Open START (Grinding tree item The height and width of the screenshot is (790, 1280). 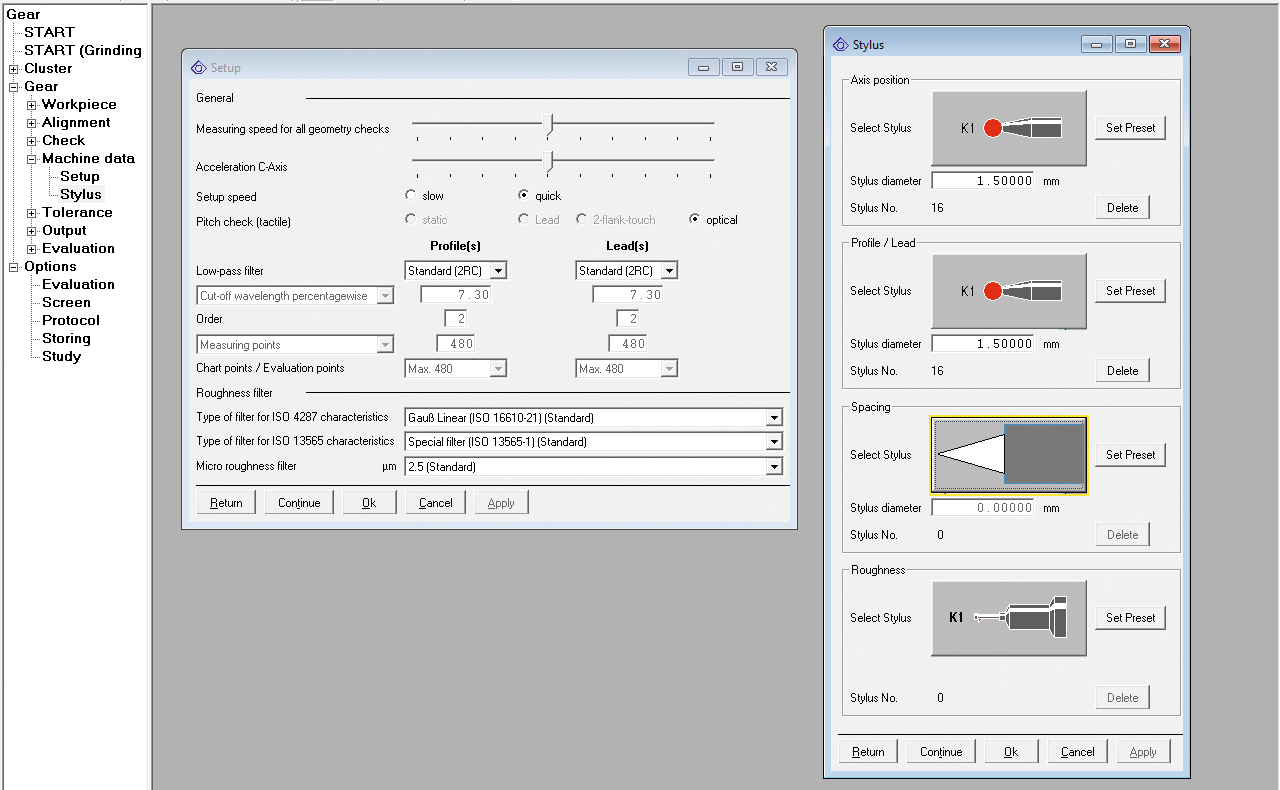83,50
